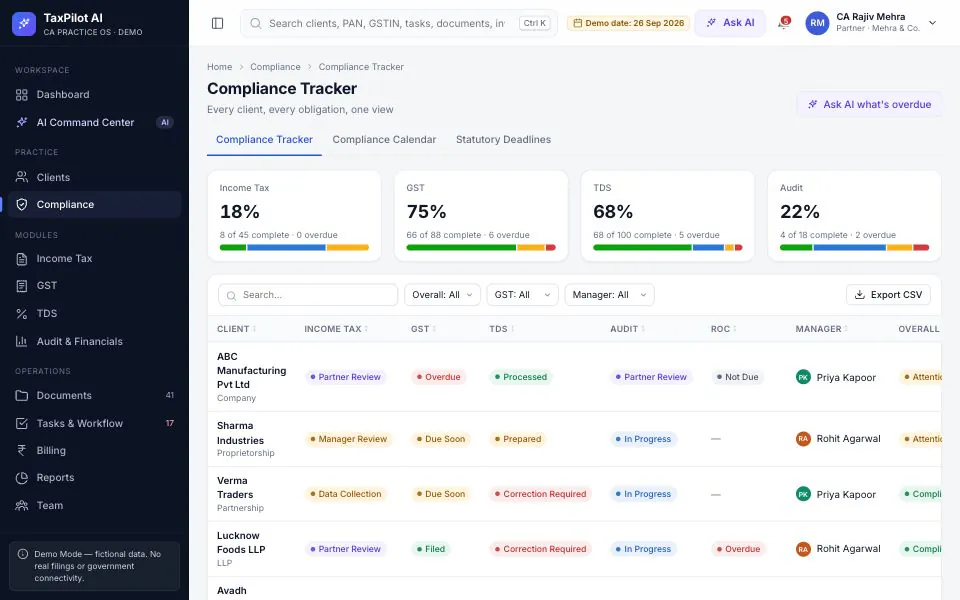Screen dimensions: 960x600
Task: Open the Manager: All filter dropdown
Action: 609,295
